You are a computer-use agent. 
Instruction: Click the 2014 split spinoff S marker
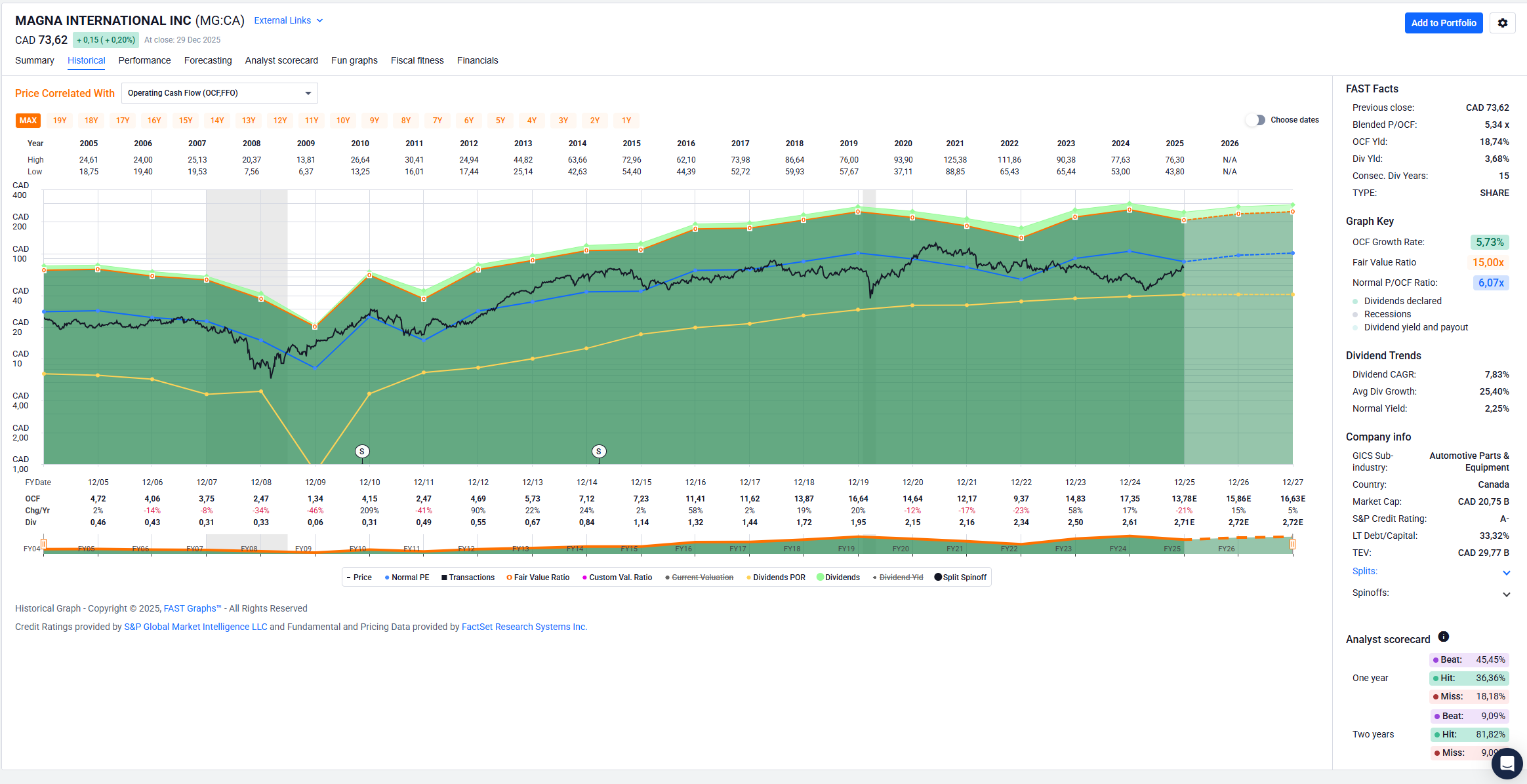coord(598,451)
